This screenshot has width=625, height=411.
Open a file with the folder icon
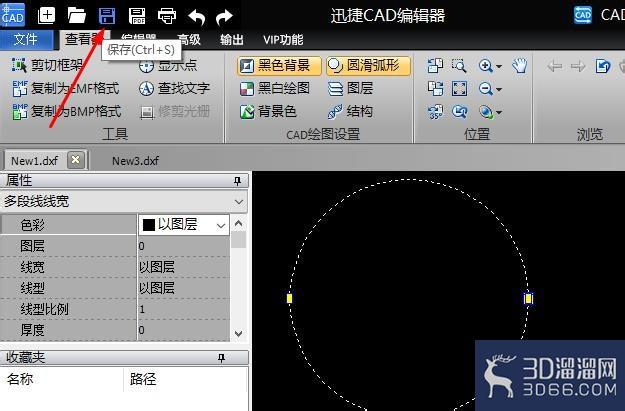click(x=77, y=16)
